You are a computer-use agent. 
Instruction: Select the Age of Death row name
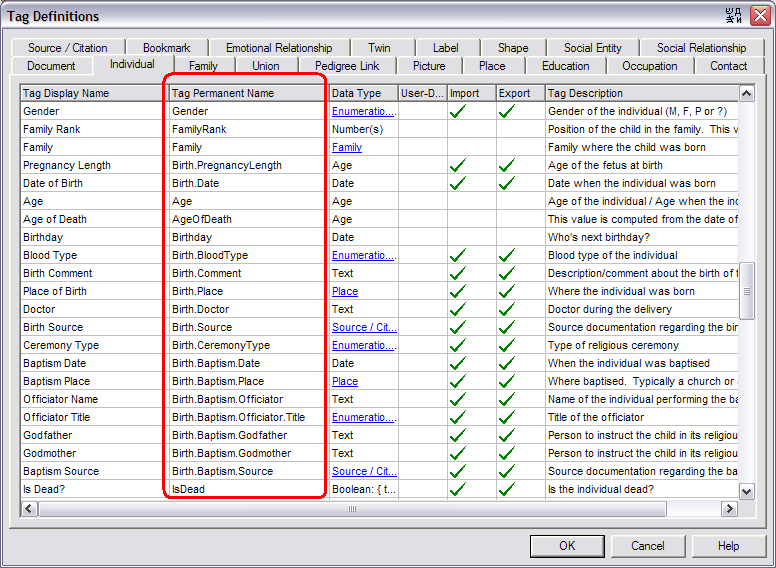(55, 219)
